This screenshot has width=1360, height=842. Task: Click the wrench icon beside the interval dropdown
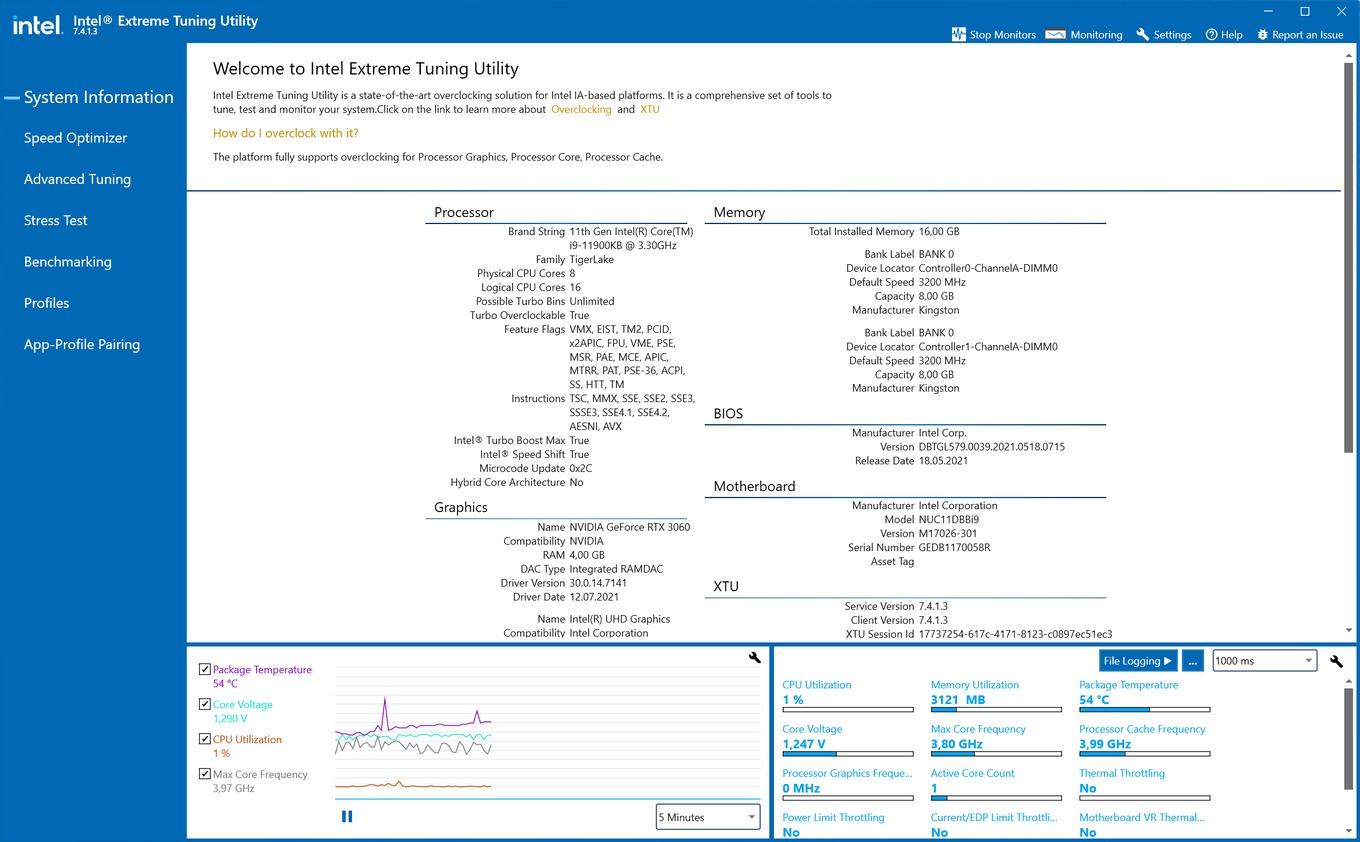(1336, 661)
